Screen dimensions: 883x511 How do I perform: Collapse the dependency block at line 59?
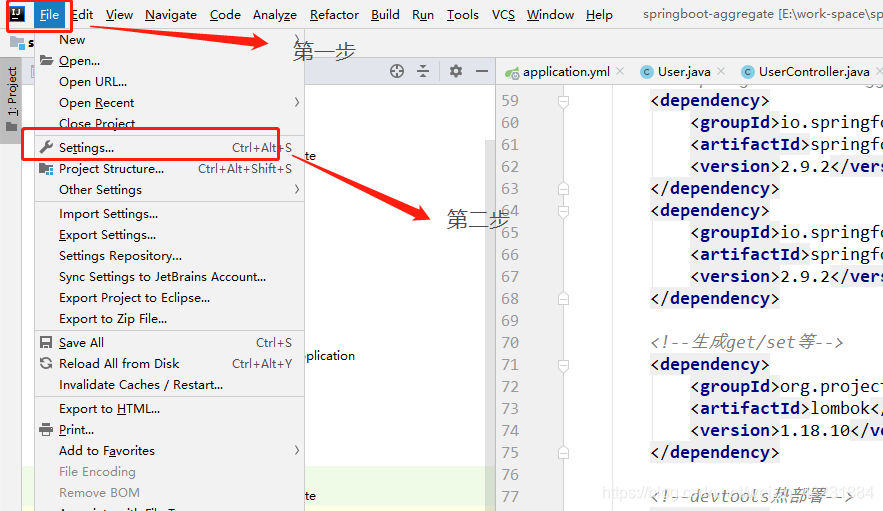point(563,101)
